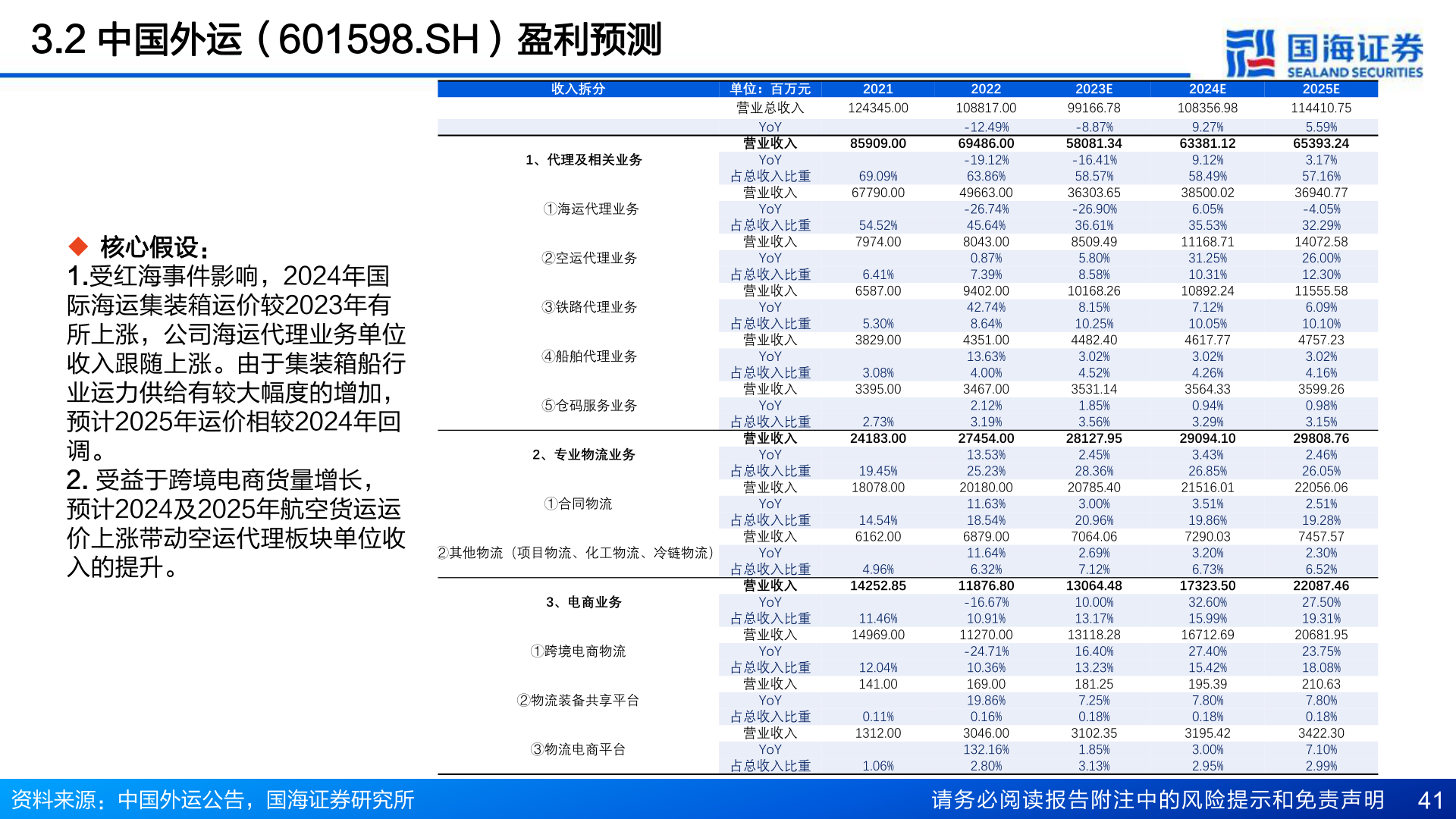Screen dimensions: 1456x819
Task: Click the value 14252.85
Action: (x=878, y=586)
